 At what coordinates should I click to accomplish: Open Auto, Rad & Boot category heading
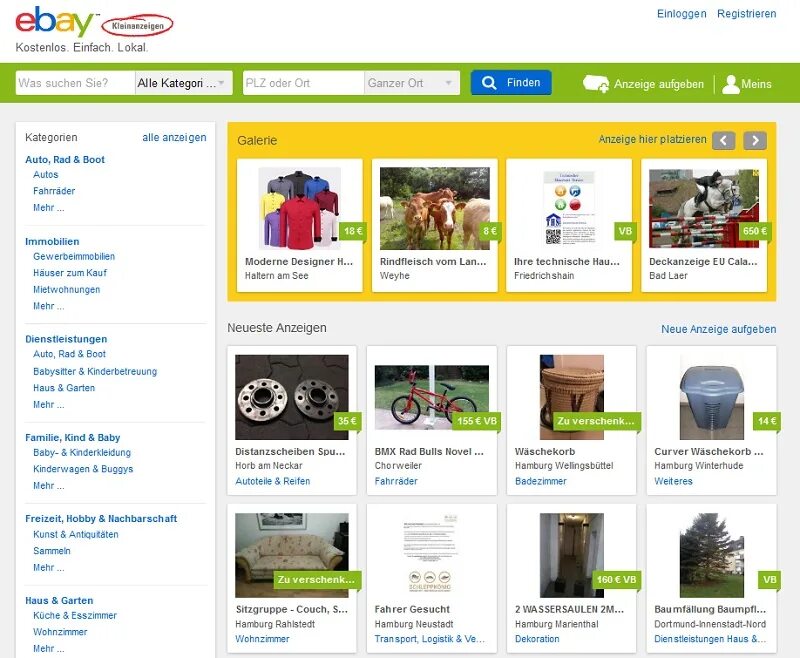point(65,160)
